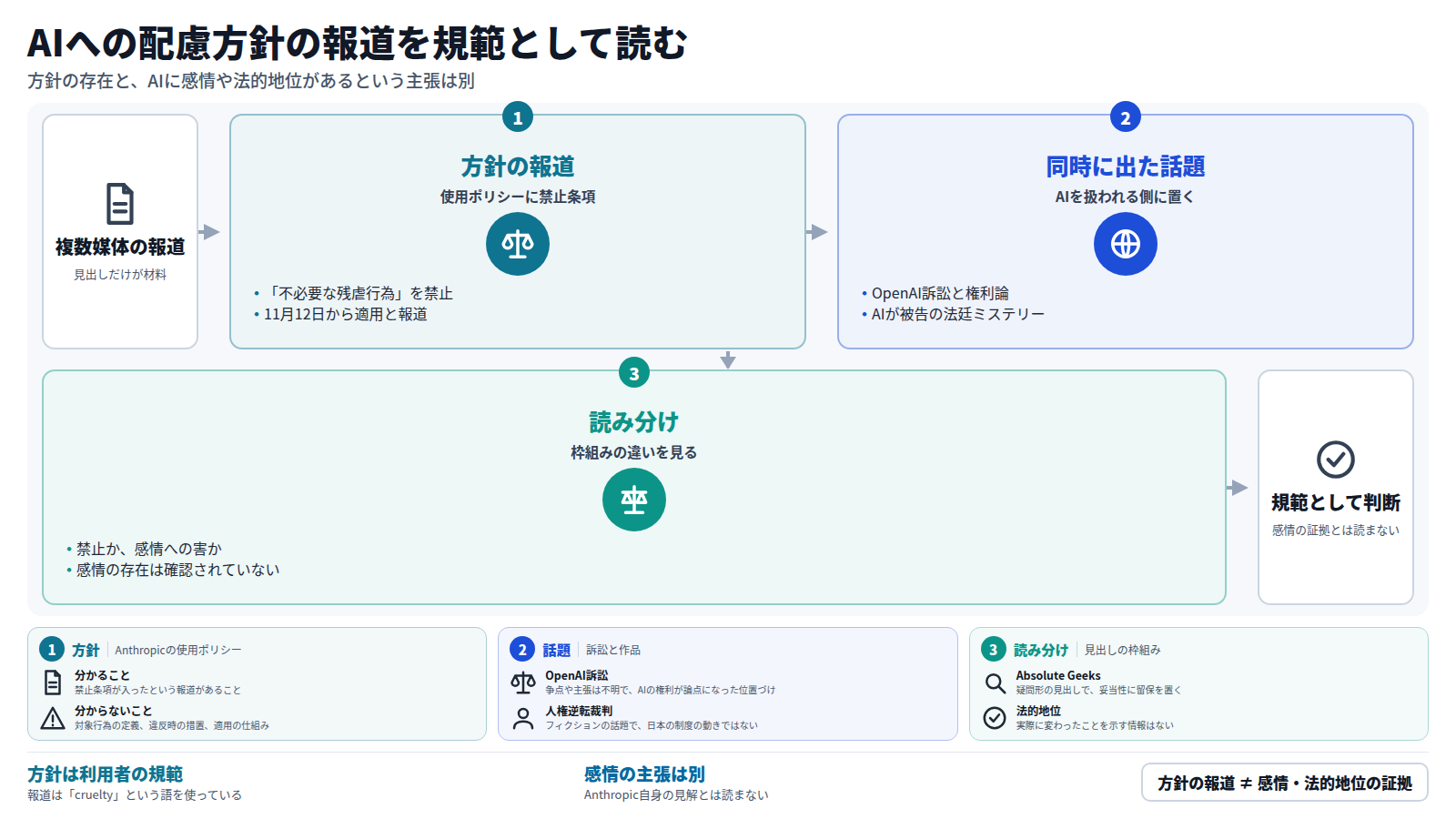Screen dimensions: 1456x819
Task: Click the checkmark circle above 規範として判断
Action: pyautogui.click(x=1336, y=460)
